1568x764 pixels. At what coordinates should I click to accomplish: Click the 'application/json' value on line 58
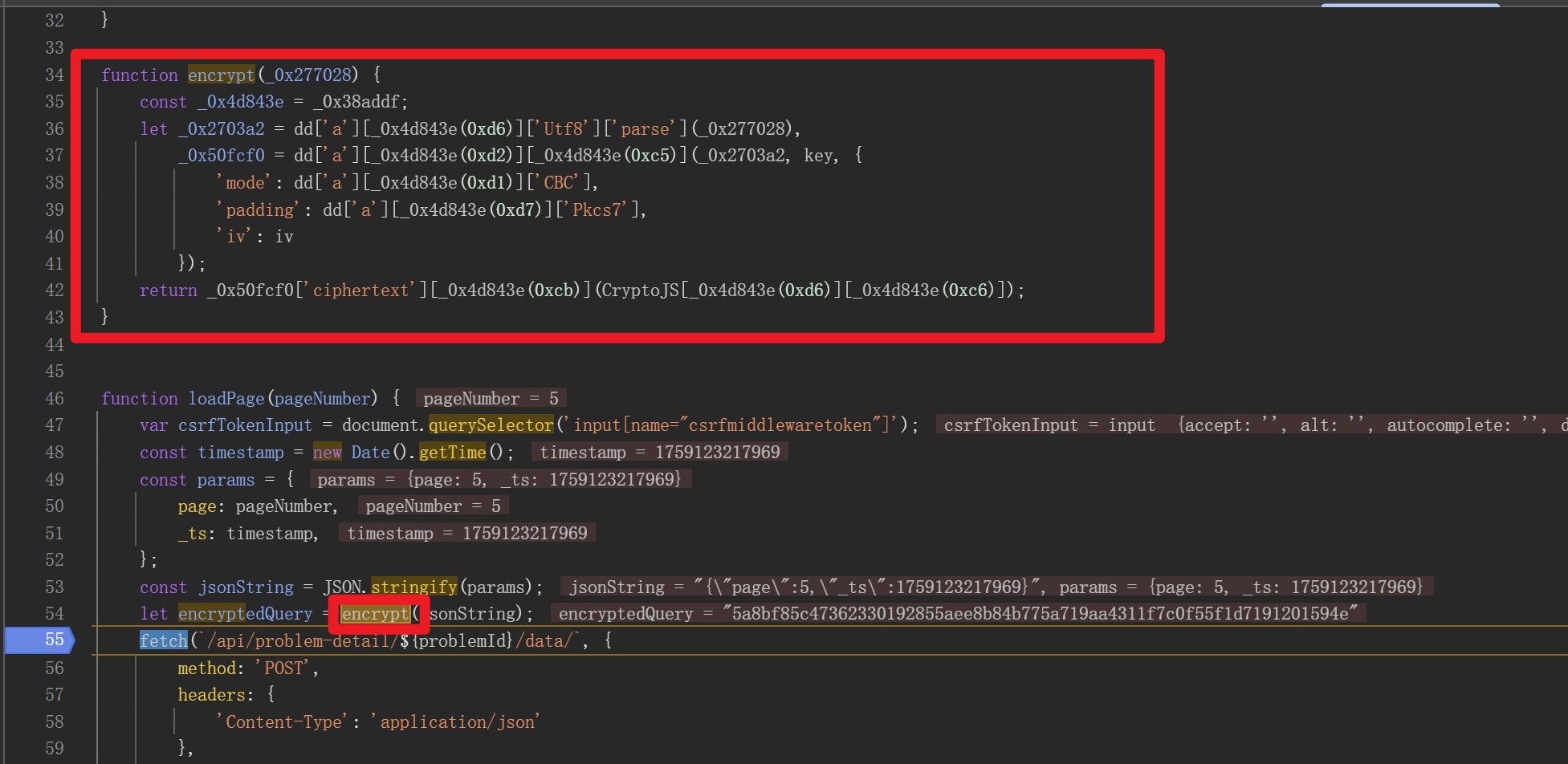(455, 721)
